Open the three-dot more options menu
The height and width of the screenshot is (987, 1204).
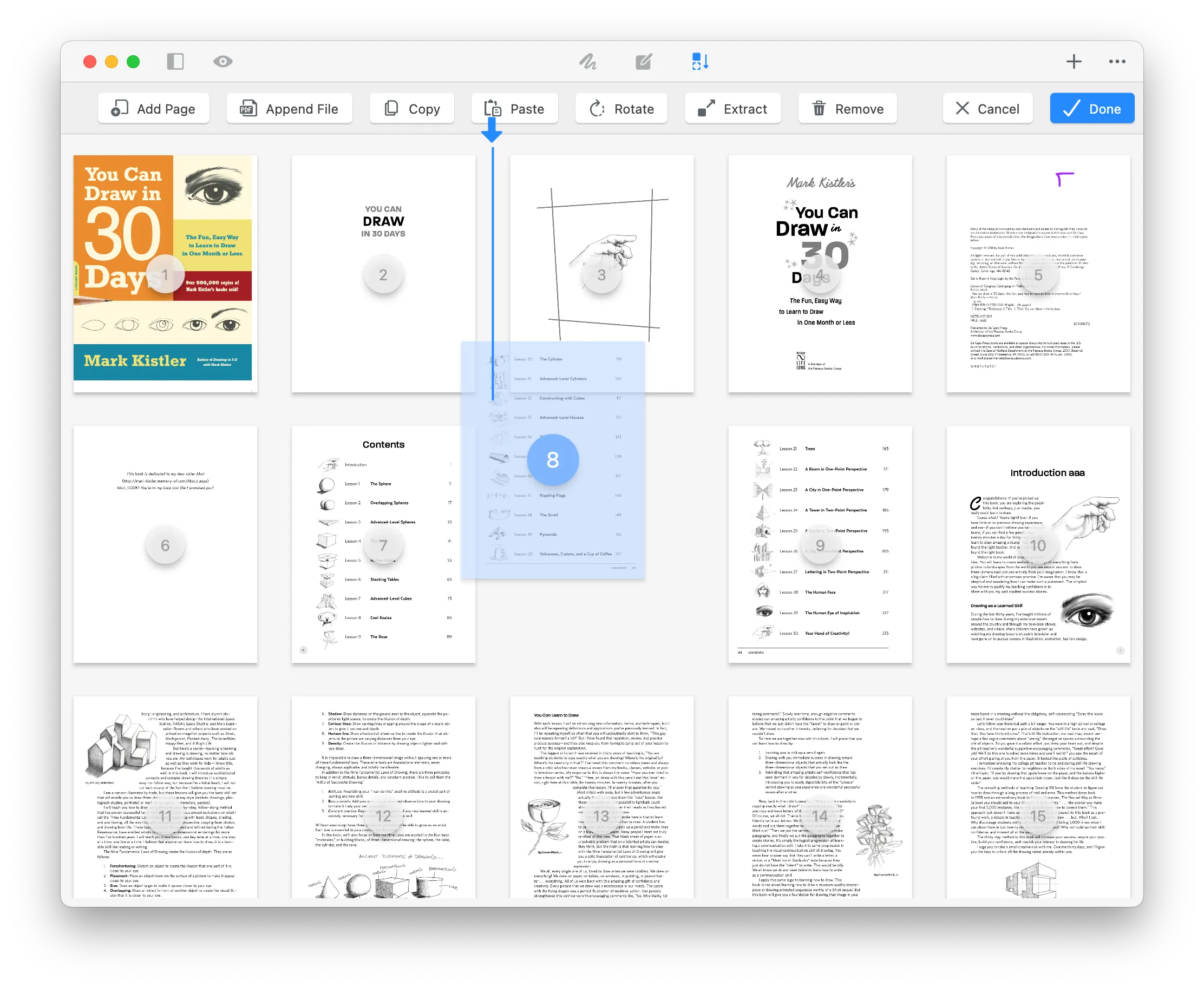(x=1116, y=61)
